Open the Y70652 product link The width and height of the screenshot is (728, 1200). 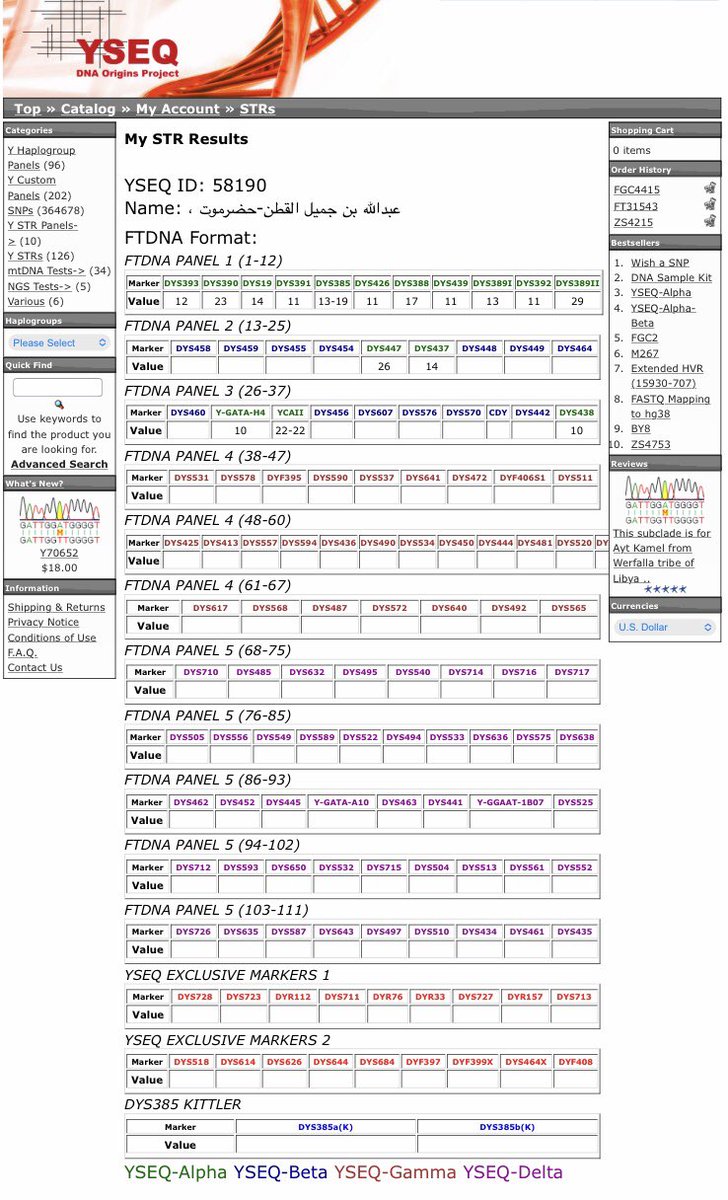click(x=59, y=553)
